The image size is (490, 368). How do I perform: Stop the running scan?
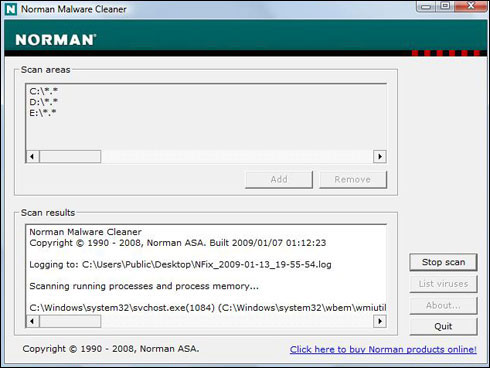pos(443,262)
